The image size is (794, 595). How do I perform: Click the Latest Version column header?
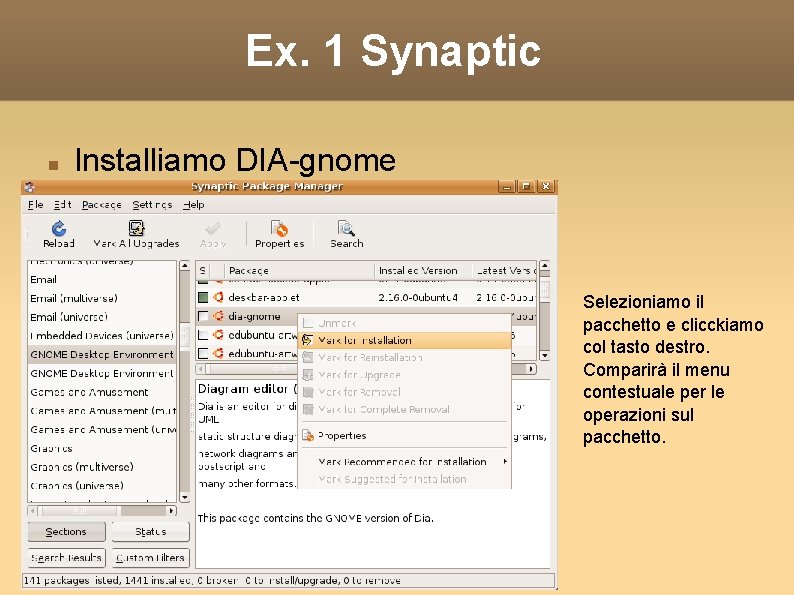(505, 270)
